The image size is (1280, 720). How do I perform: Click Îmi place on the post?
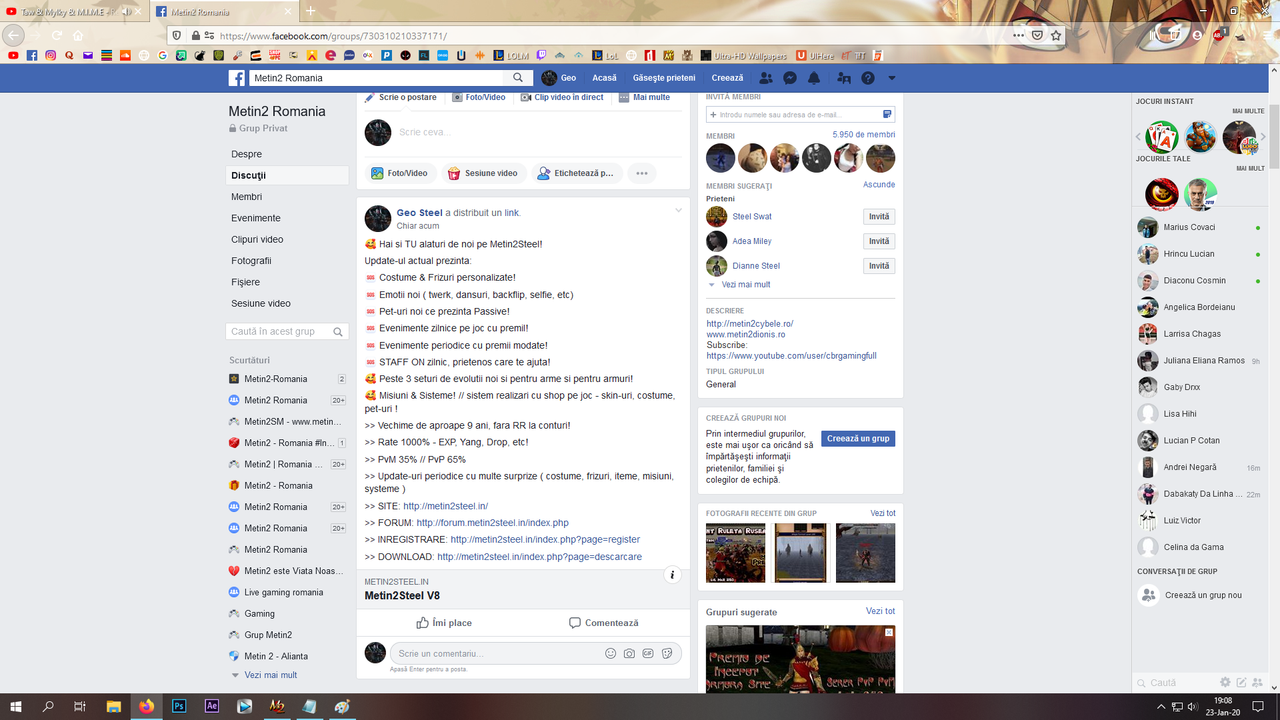click(x=444, y=623)
